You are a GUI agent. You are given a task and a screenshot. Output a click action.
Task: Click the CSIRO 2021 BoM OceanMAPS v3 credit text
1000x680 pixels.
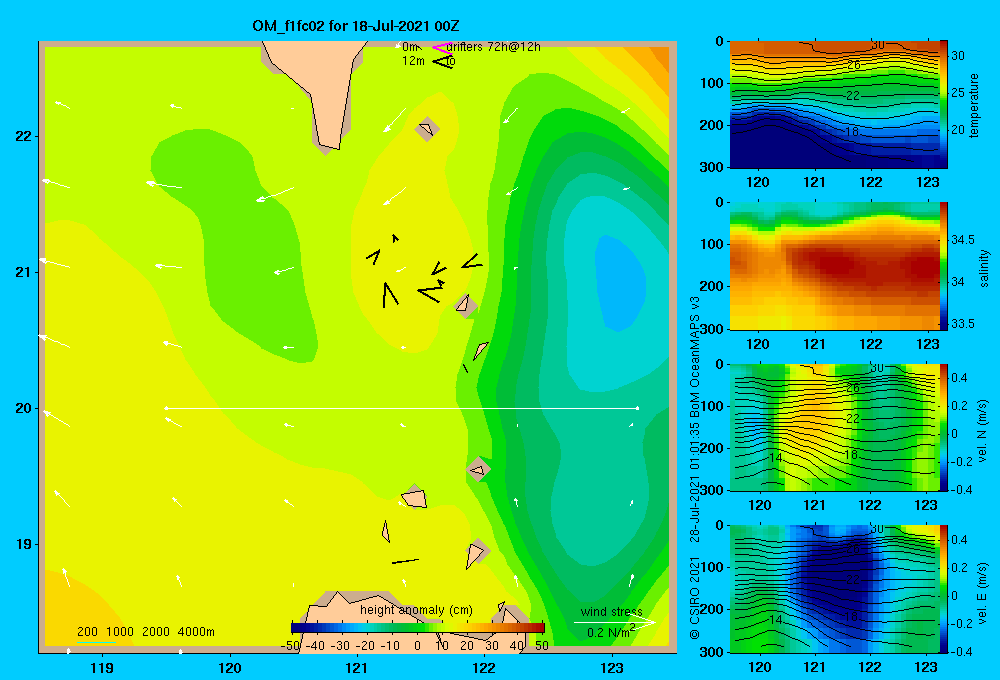click(695, 467)
